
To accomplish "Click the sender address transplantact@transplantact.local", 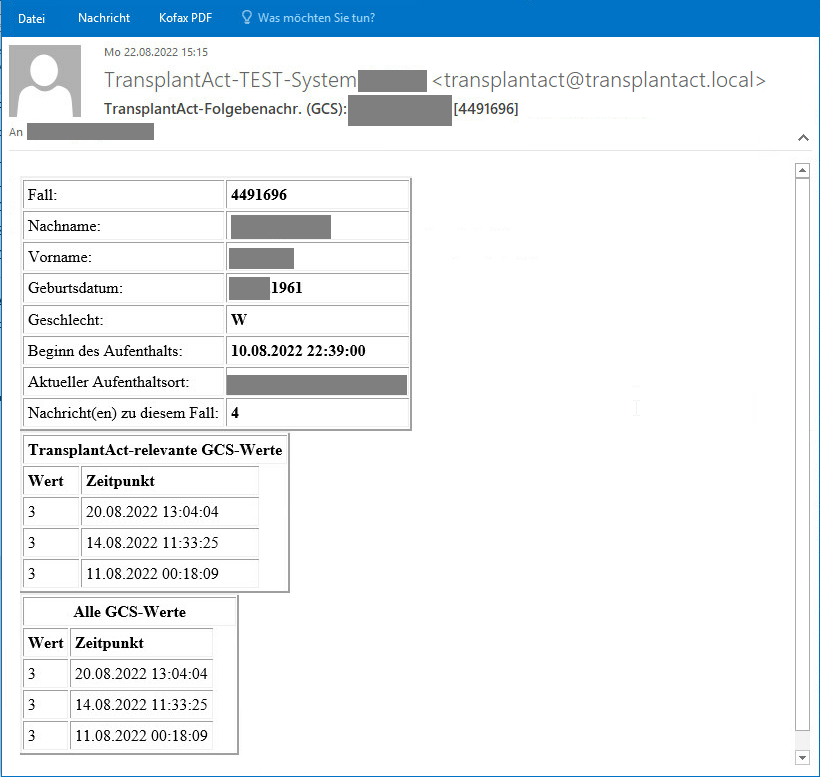I will [599, 80].
